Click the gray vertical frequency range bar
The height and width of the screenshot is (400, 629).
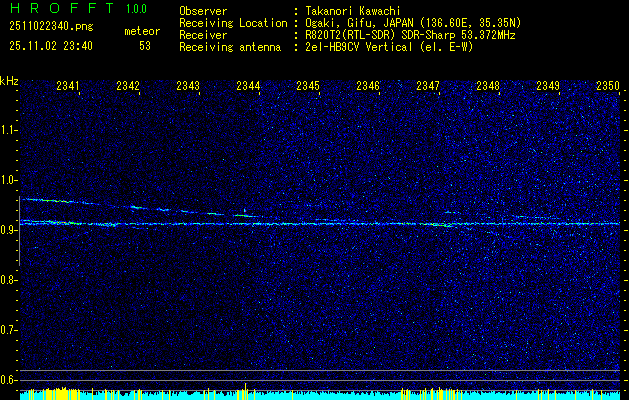click(x=19, y=231)
